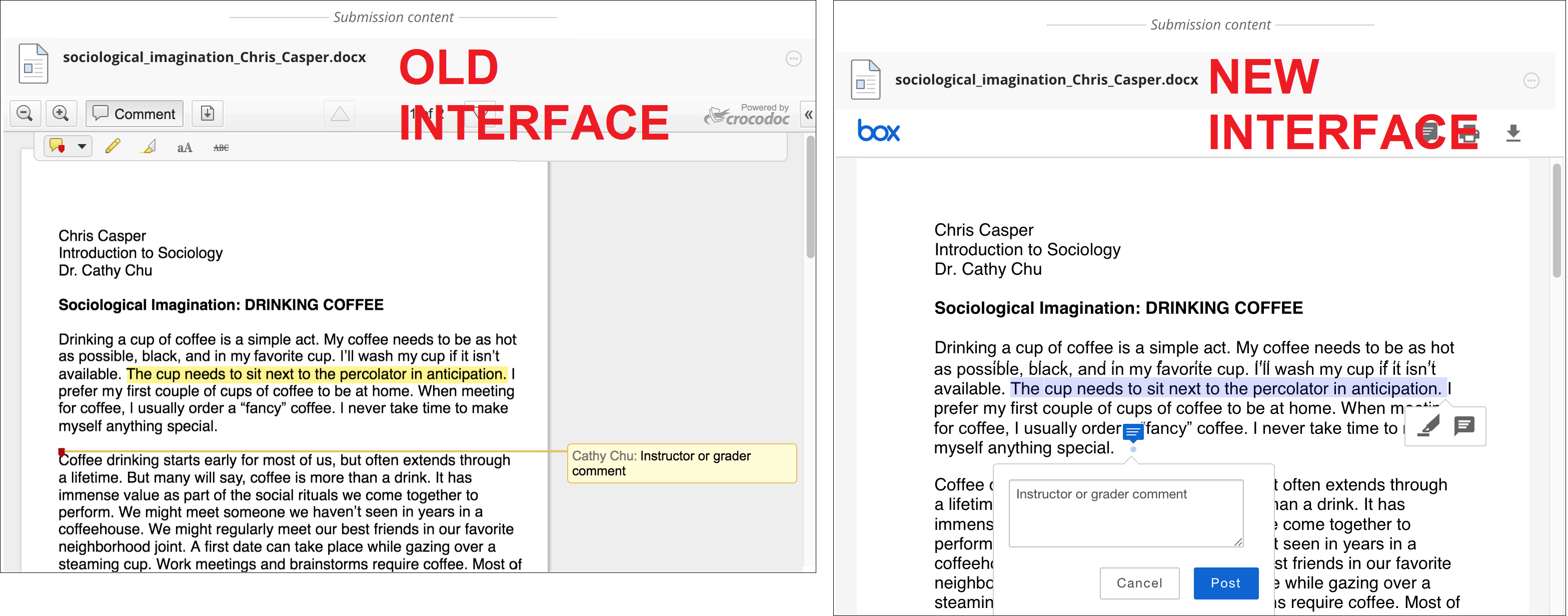Click the zoom out magnifier in Crocodoc toolbar

click(x=25, y=114)
